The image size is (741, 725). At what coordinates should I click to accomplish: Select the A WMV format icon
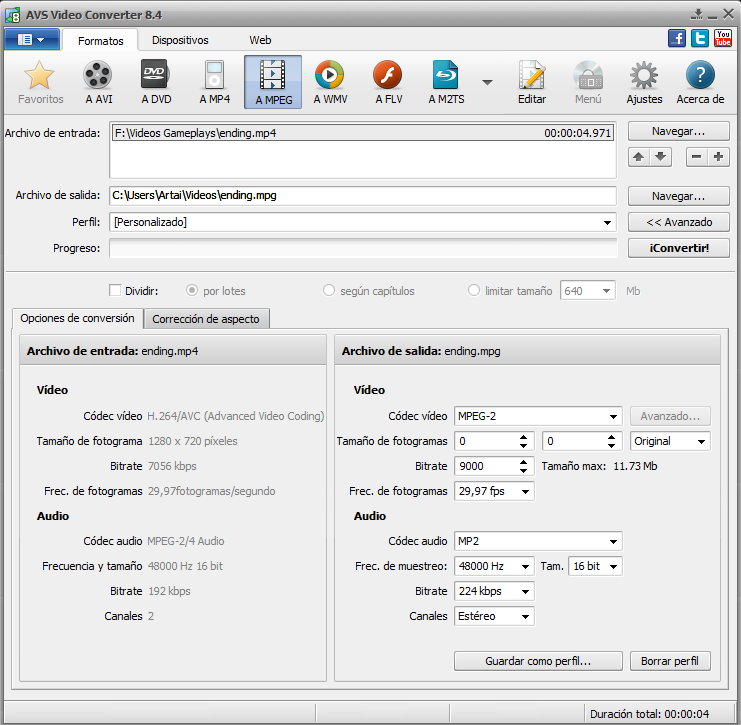click(x=330, y=82)
